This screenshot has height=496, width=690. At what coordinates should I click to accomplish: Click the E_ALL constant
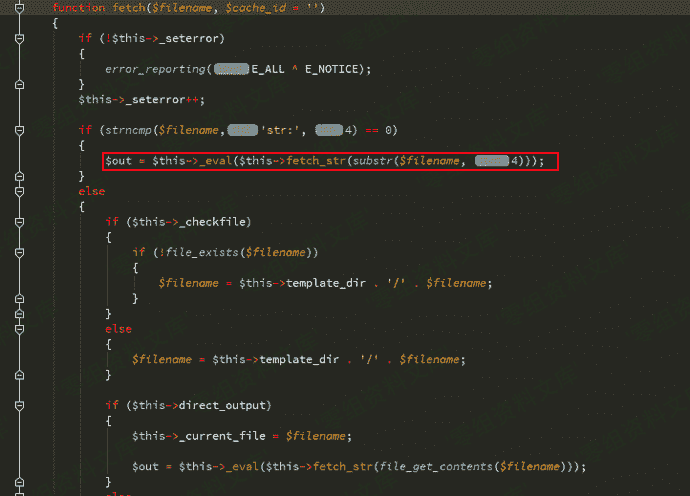click(x=268, y=69)
